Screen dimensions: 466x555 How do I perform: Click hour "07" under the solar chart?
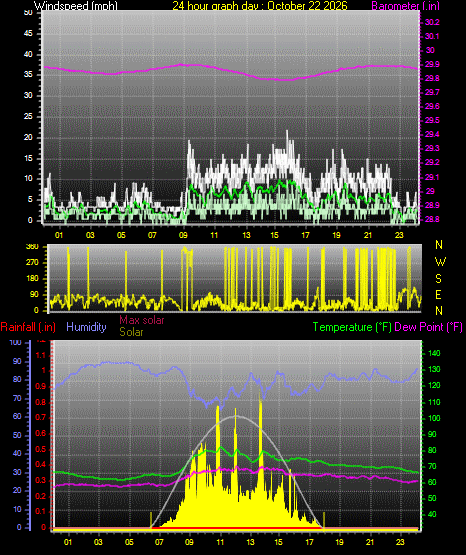click(159, 542)
